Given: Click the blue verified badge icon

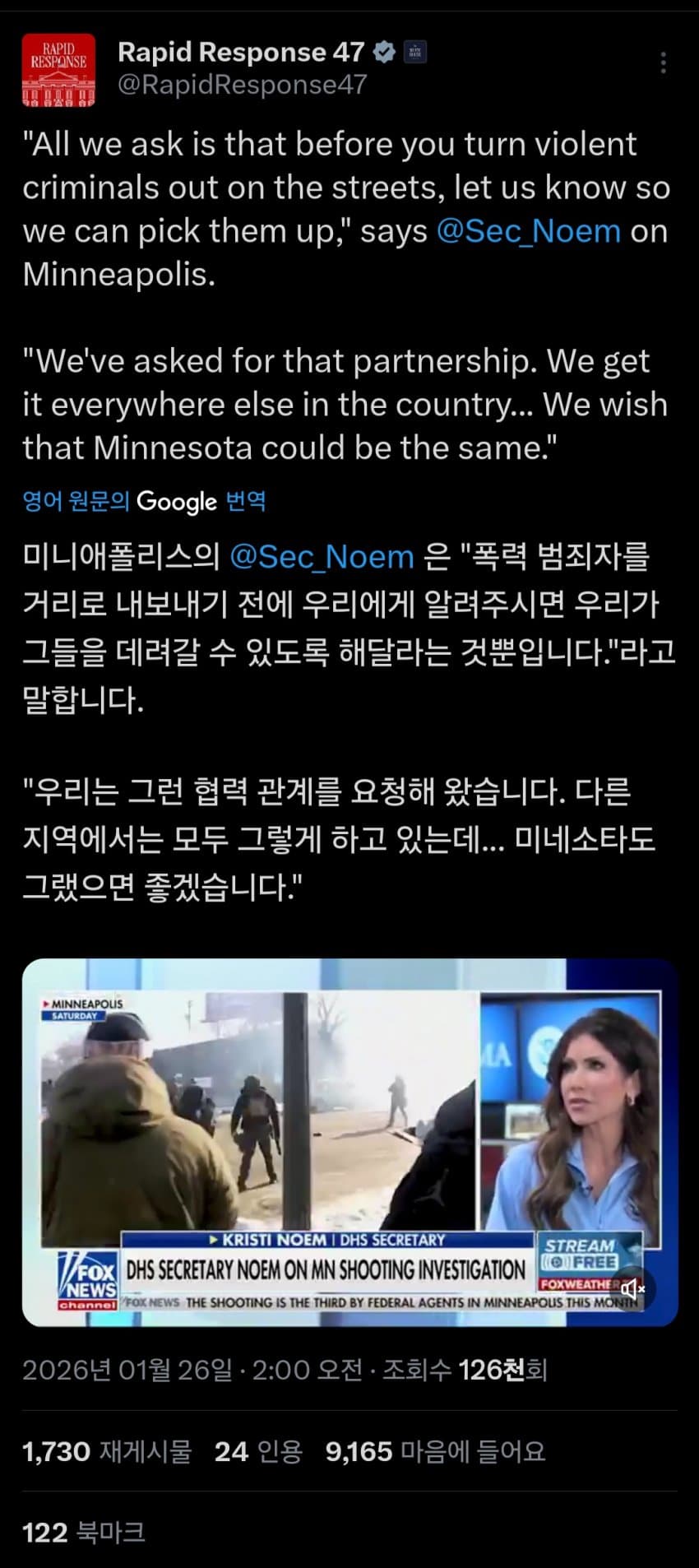Looking at the screenshot, I should coord(384,53).
